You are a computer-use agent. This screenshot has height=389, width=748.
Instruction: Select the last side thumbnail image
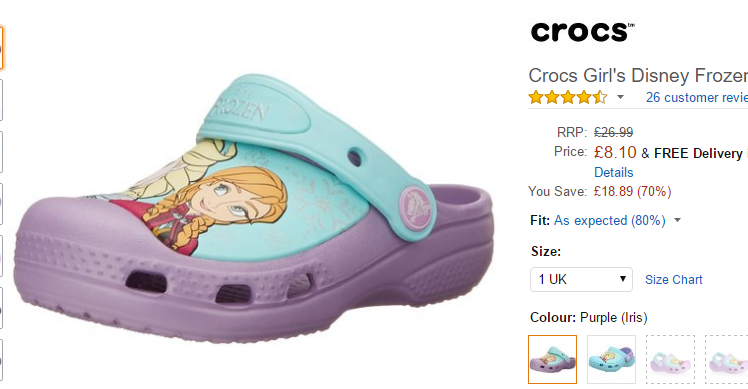coord(1,360)
